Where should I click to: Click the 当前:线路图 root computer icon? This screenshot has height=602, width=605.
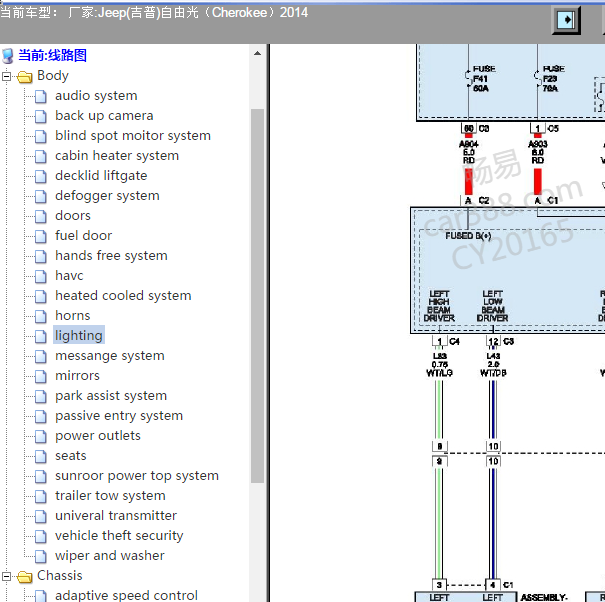(7, 56)
